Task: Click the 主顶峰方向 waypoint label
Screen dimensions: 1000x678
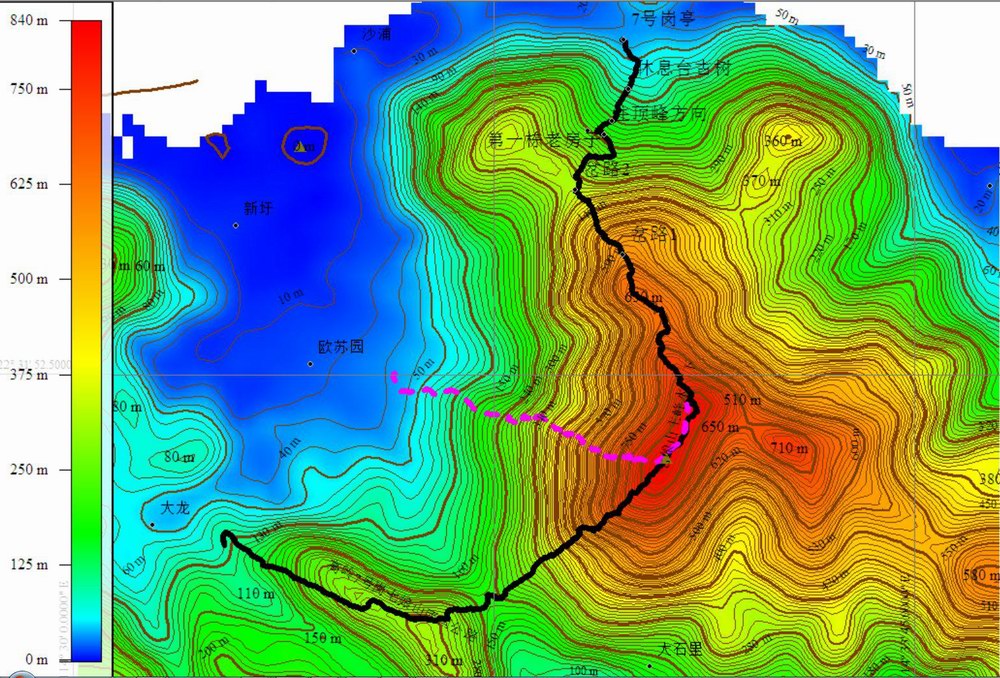Action: click(663, 114)
